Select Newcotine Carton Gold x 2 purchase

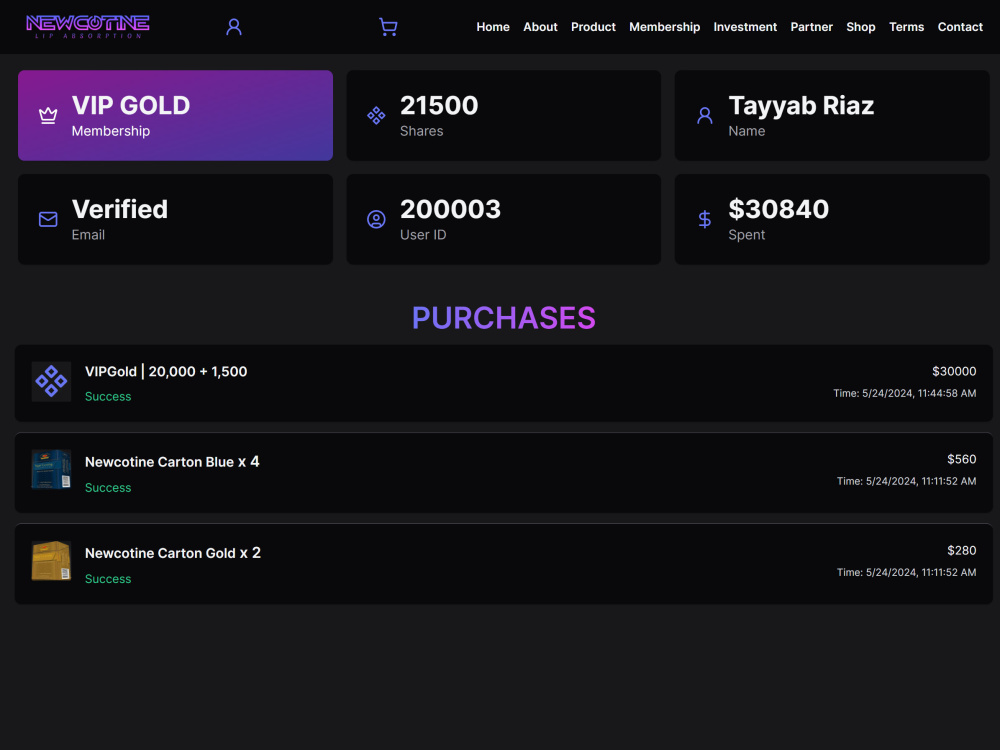tap(504, 564)
